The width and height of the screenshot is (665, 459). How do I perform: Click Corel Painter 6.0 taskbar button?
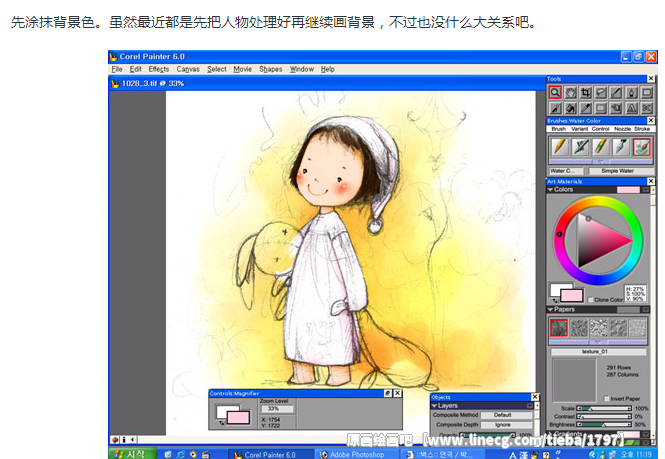(270, 454)
